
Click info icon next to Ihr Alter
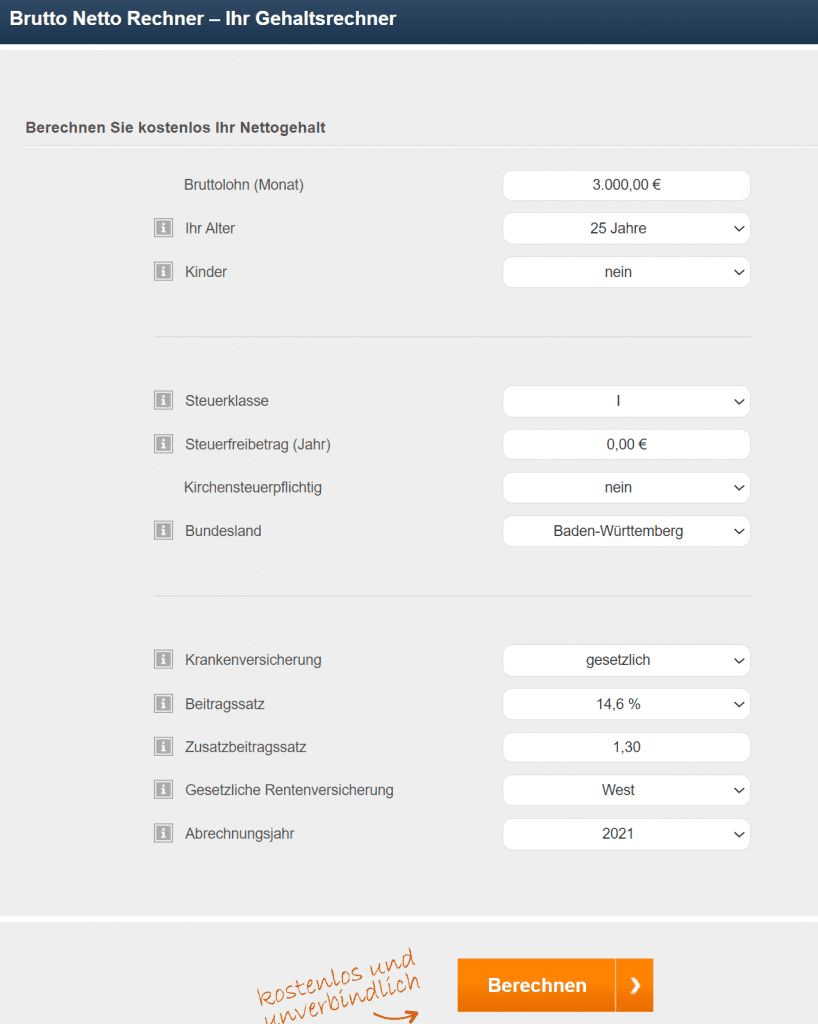pyautogui.click(x=163, y=228)
